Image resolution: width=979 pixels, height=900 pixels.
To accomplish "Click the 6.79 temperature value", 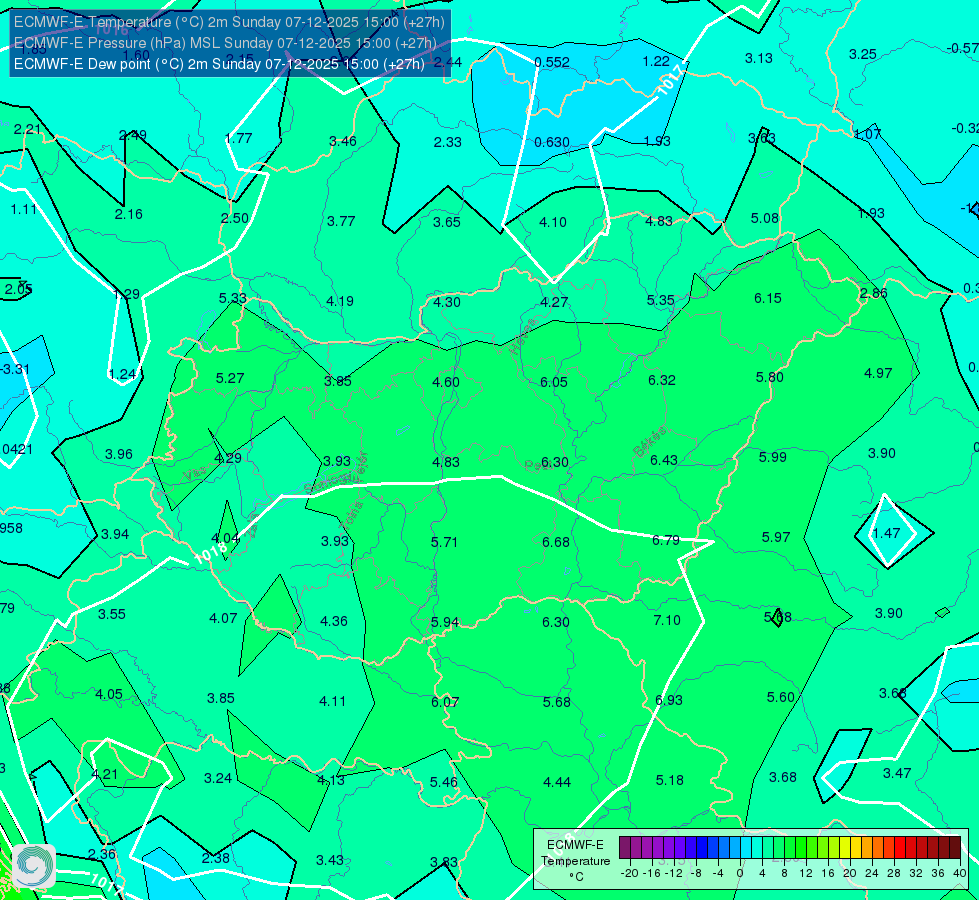I will (x=666, y=540).
